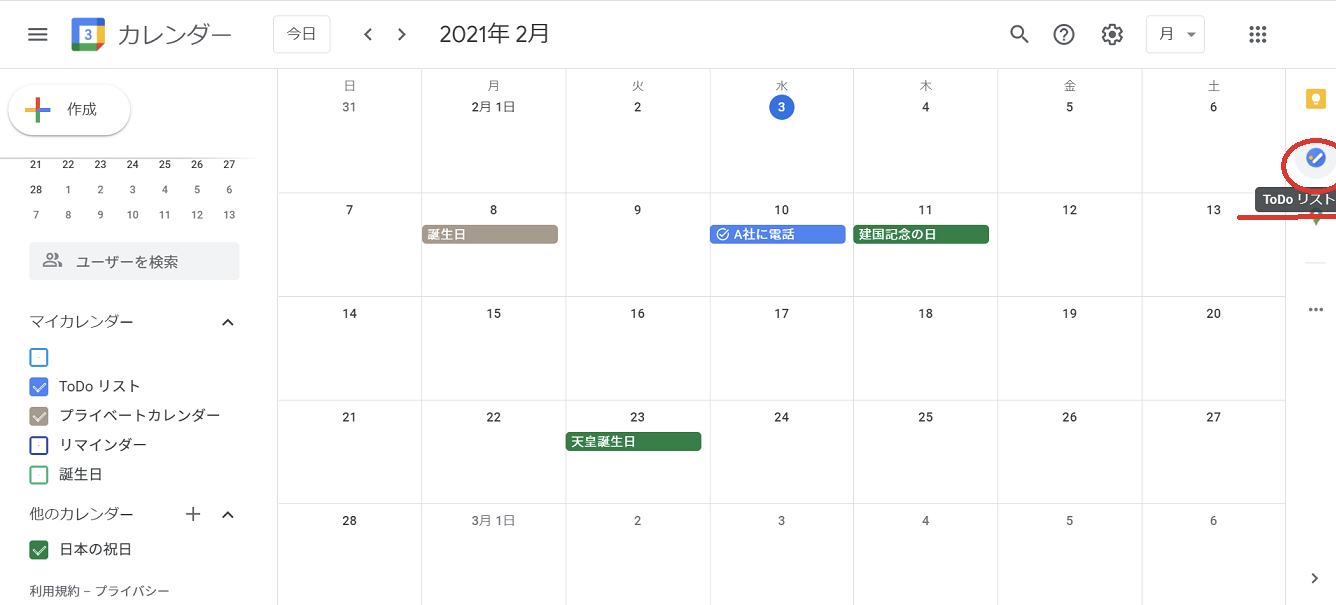Open the A社に電話 task event
Viewport: 1336px width, 605px height.
pyautogui.click(x=778, y=234)
